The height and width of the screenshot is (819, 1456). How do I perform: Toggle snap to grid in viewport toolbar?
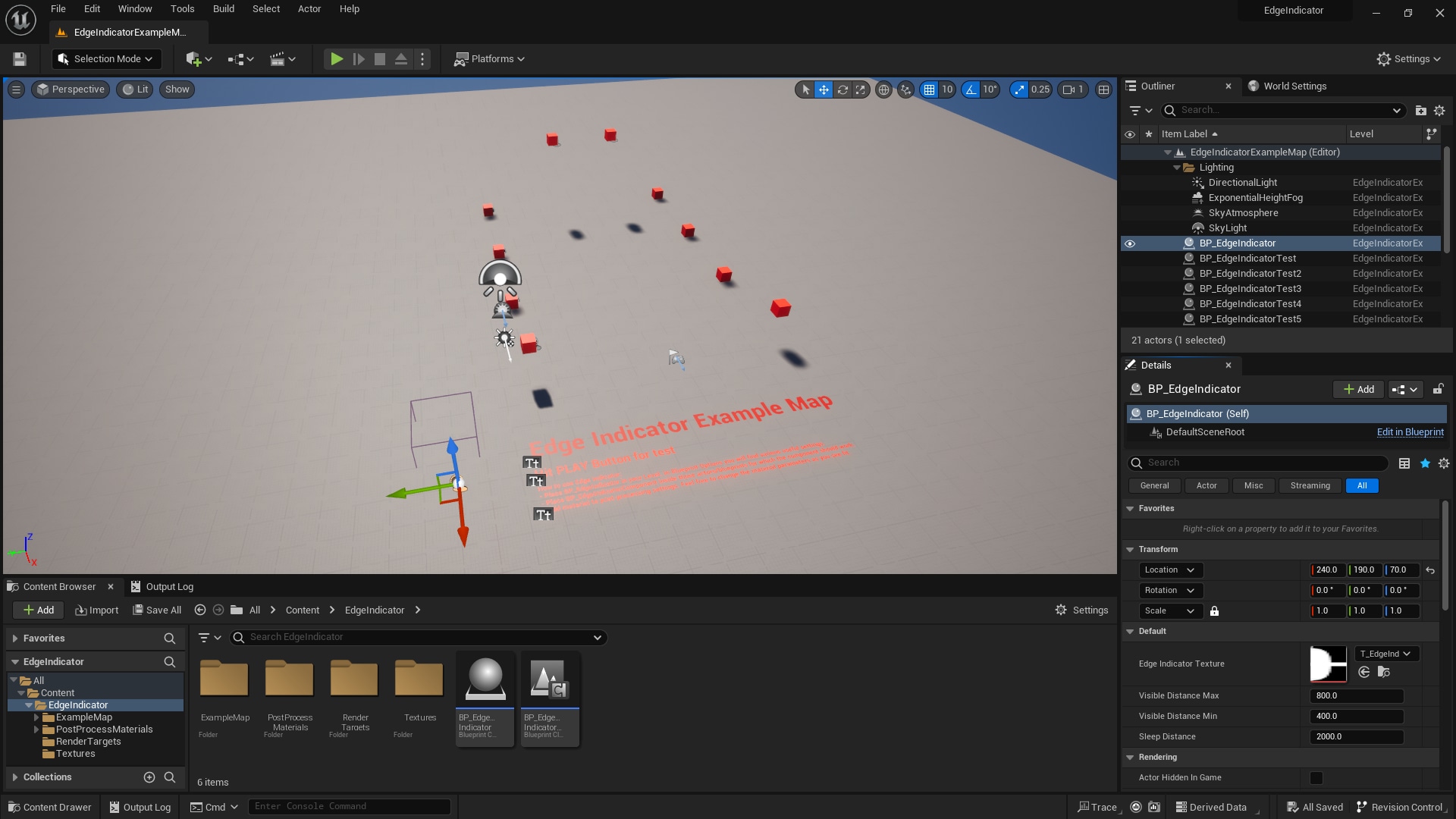931,89
